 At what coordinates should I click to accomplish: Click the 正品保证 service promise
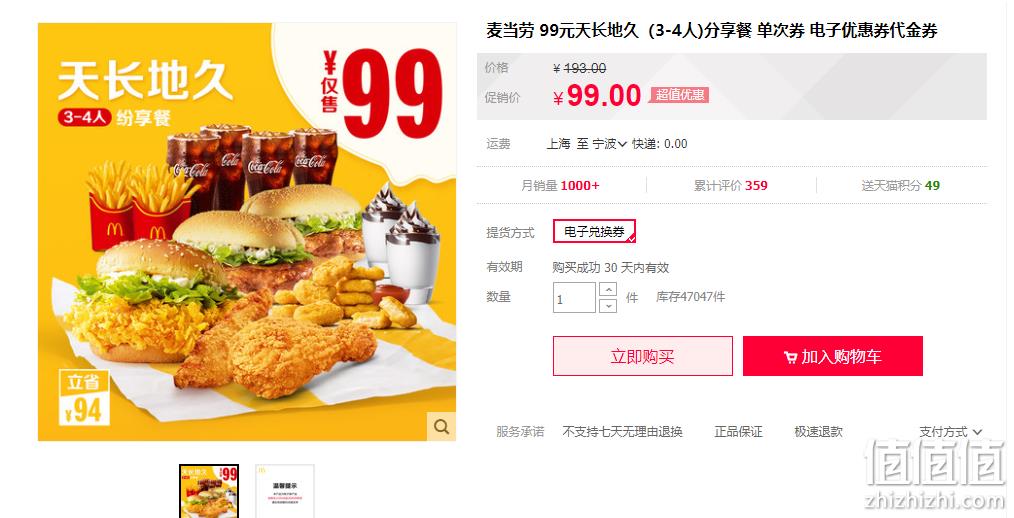(x=739, y=431)
